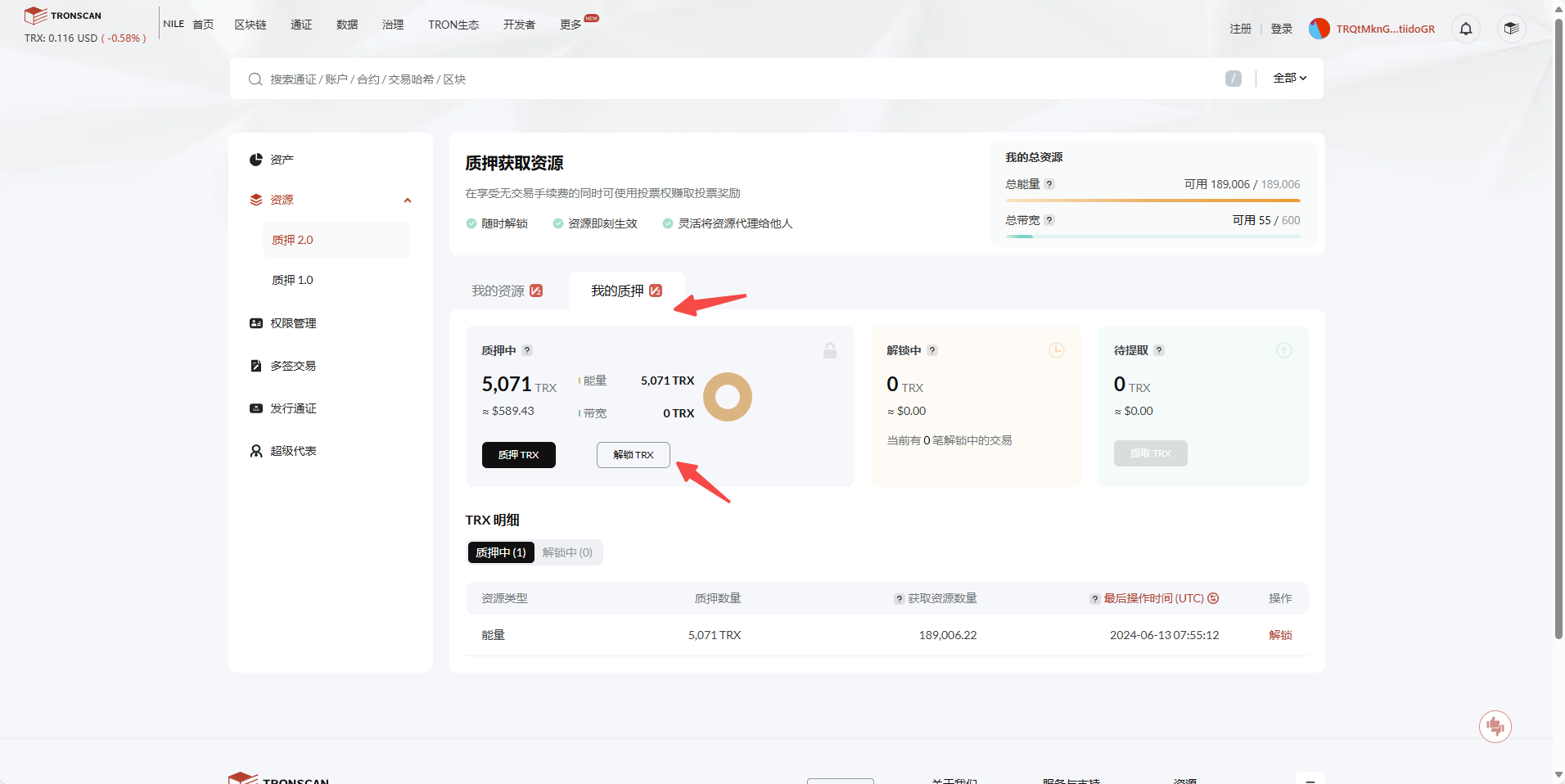Click the 超级代表 person icon

pos(256,451)
